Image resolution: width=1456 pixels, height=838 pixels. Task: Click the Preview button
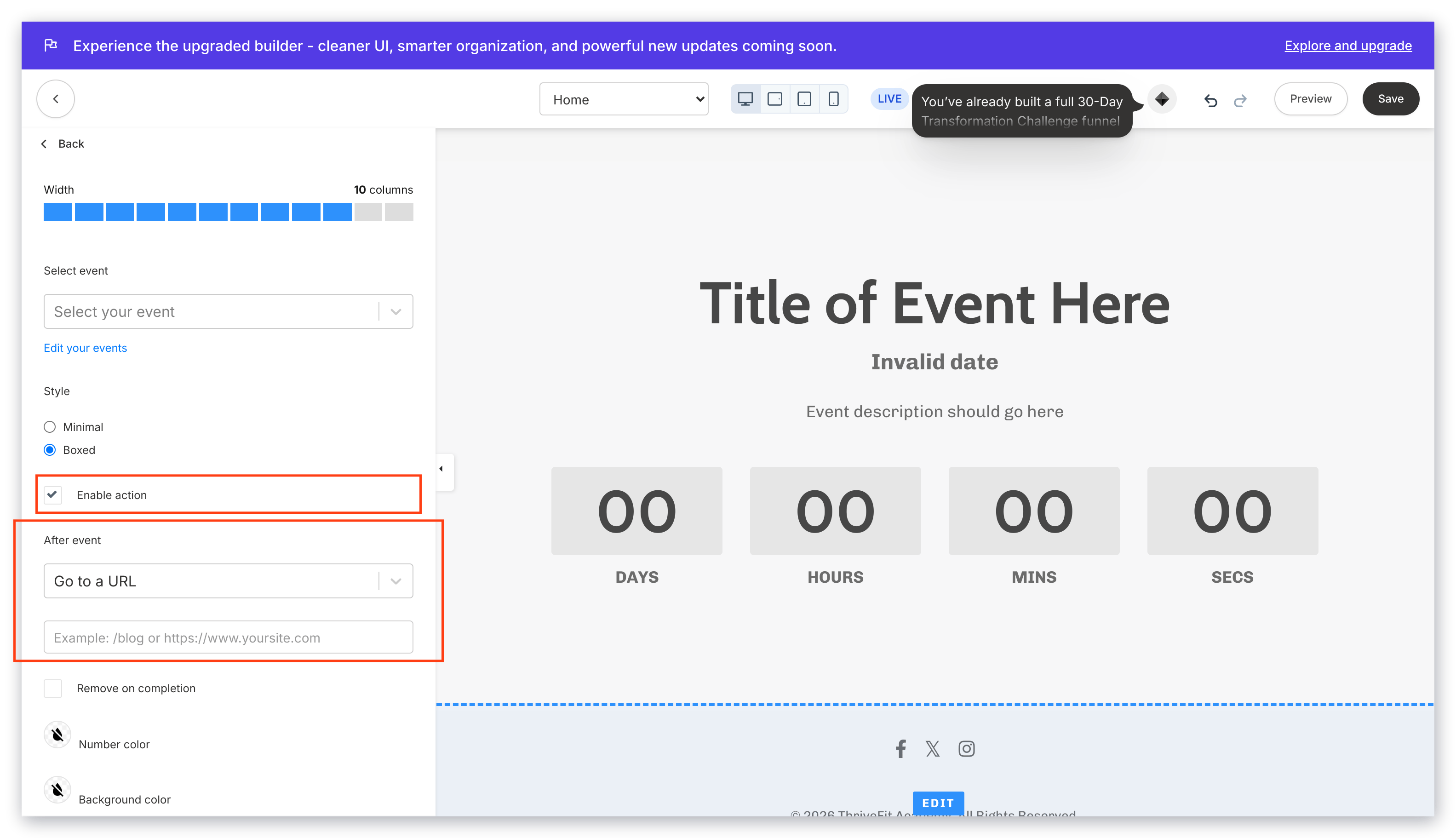[x=1310, y=99]
